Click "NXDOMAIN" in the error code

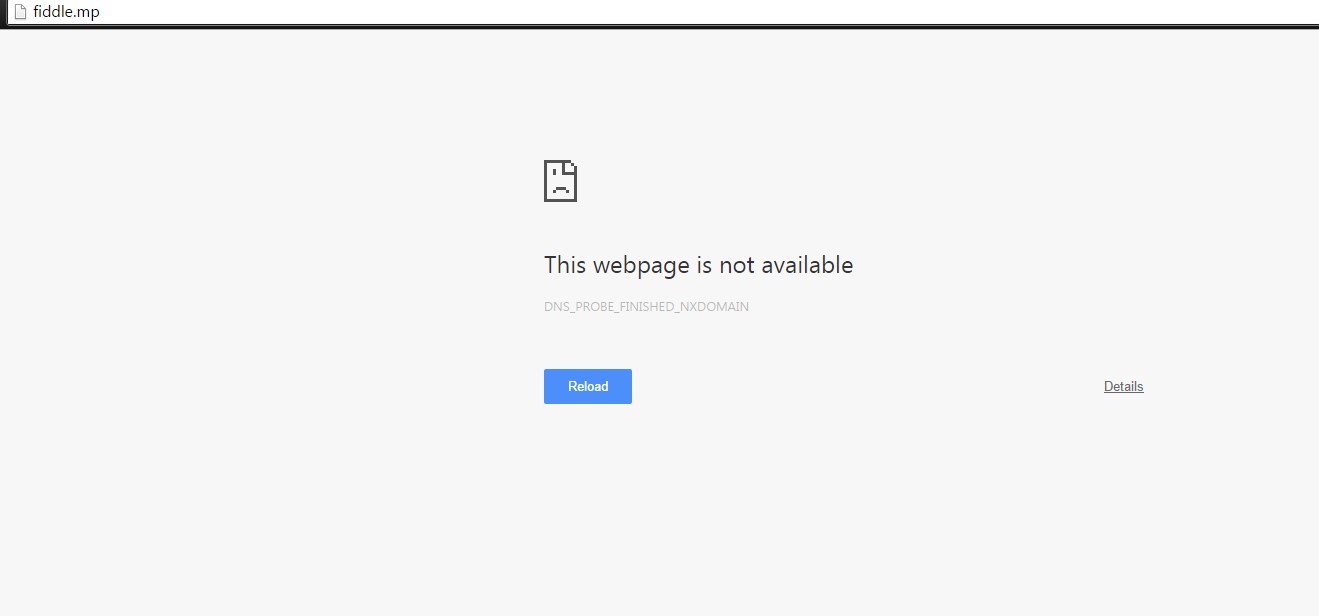coord(714,307)
